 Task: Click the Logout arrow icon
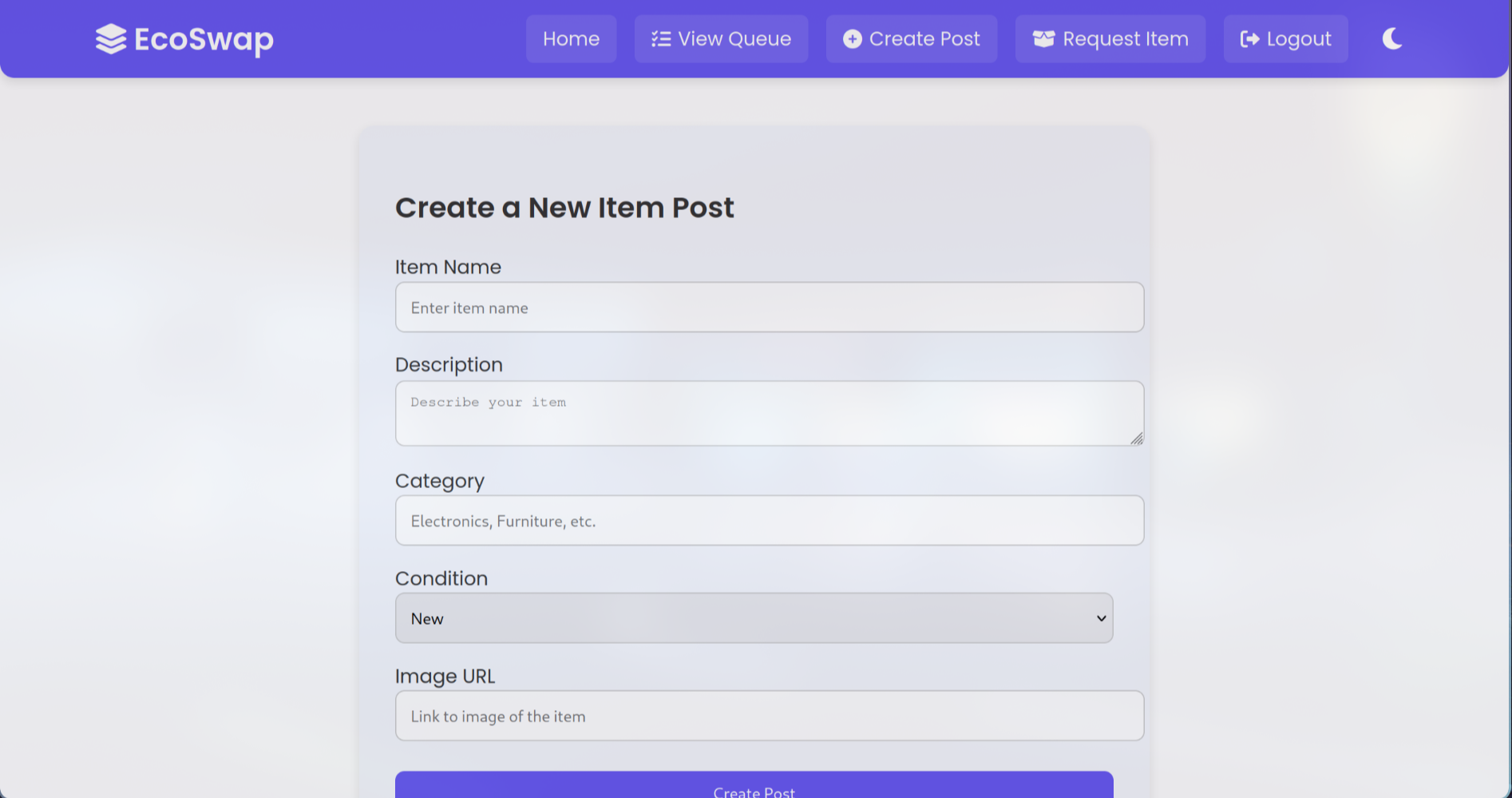click(1249, 39)
